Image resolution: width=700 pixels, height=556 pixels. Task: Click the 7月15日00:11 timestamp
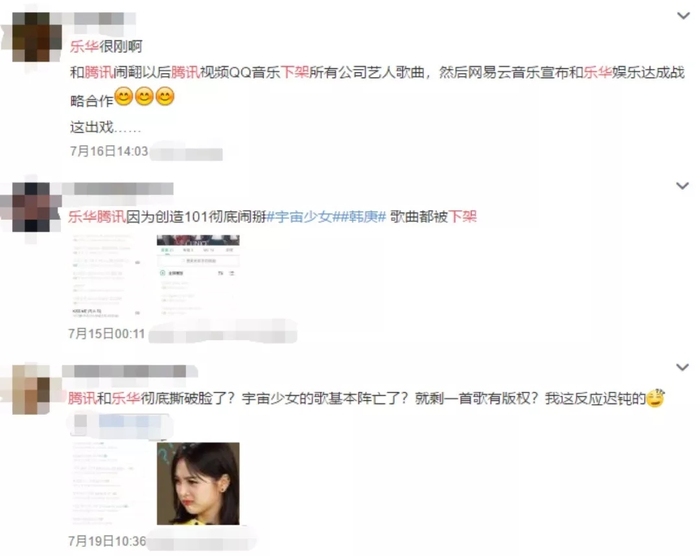pyautogui.click(x=107, y=334)
